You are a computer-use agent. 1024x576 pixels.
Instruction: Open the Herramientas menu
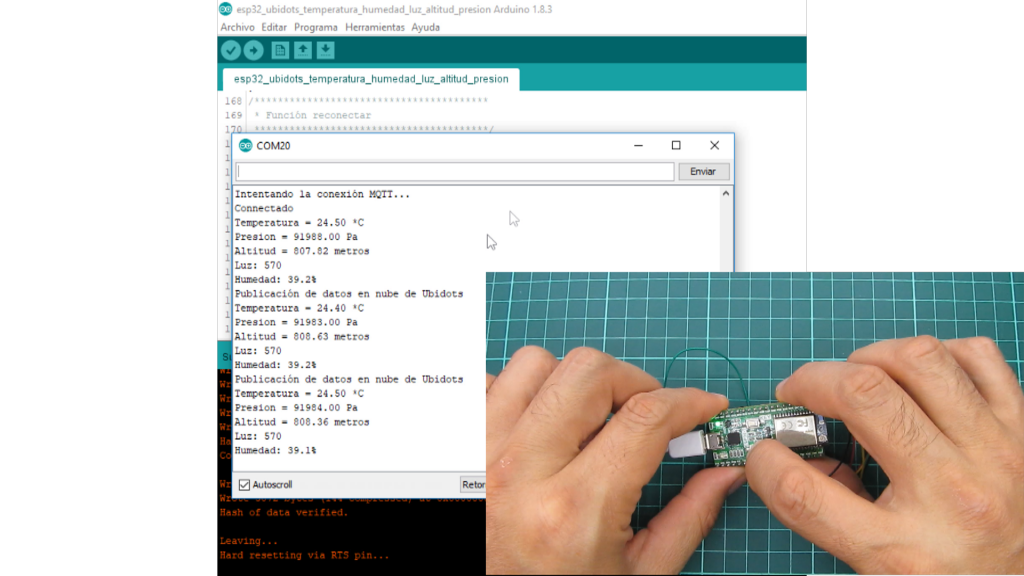375,27
